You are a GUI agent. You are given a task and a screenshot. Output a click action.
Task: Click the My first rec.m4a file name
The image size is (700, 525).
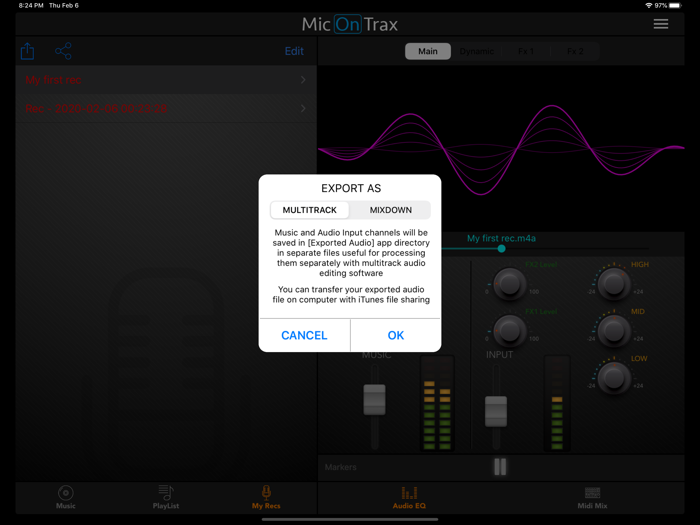[x=501, y=238]
